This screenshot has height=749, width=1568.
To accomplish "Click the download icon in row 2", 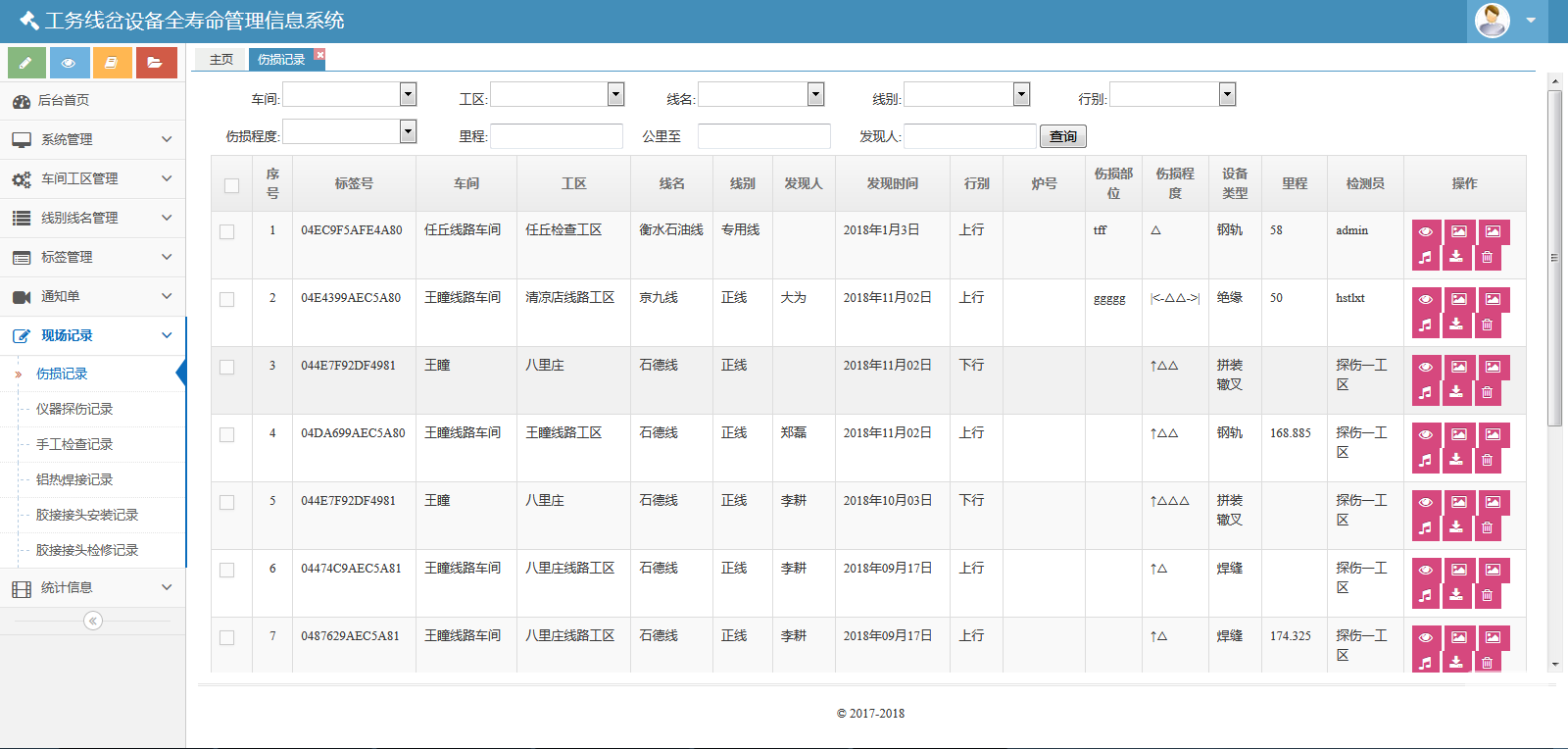I will pos(1456,325).
